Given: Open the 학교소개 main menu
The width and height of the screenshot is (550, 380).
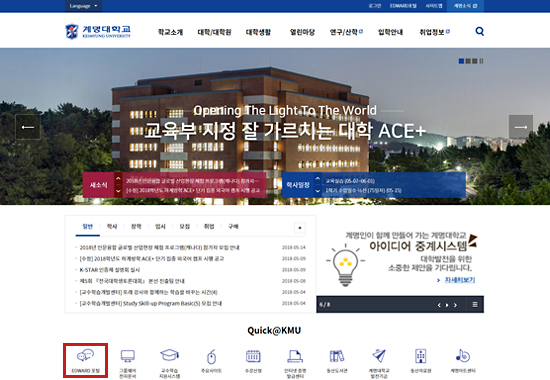Looking at the screenshot, I should tap(170, 32).
